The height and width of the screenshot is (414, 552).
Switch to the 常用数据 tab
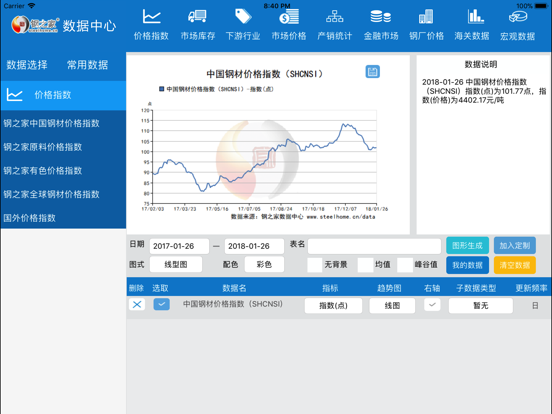click(87, 65)
